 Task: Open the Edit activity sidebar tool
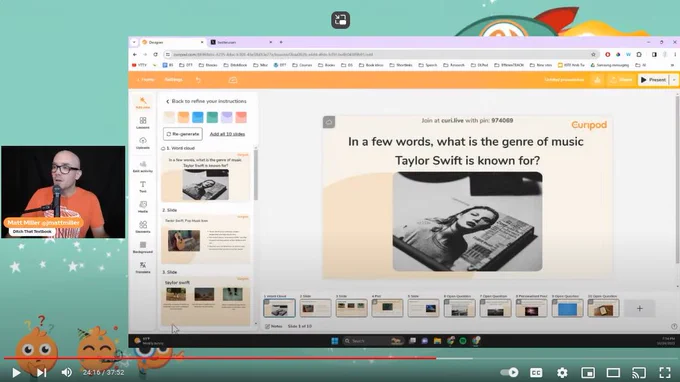click(x=143, y=167)
